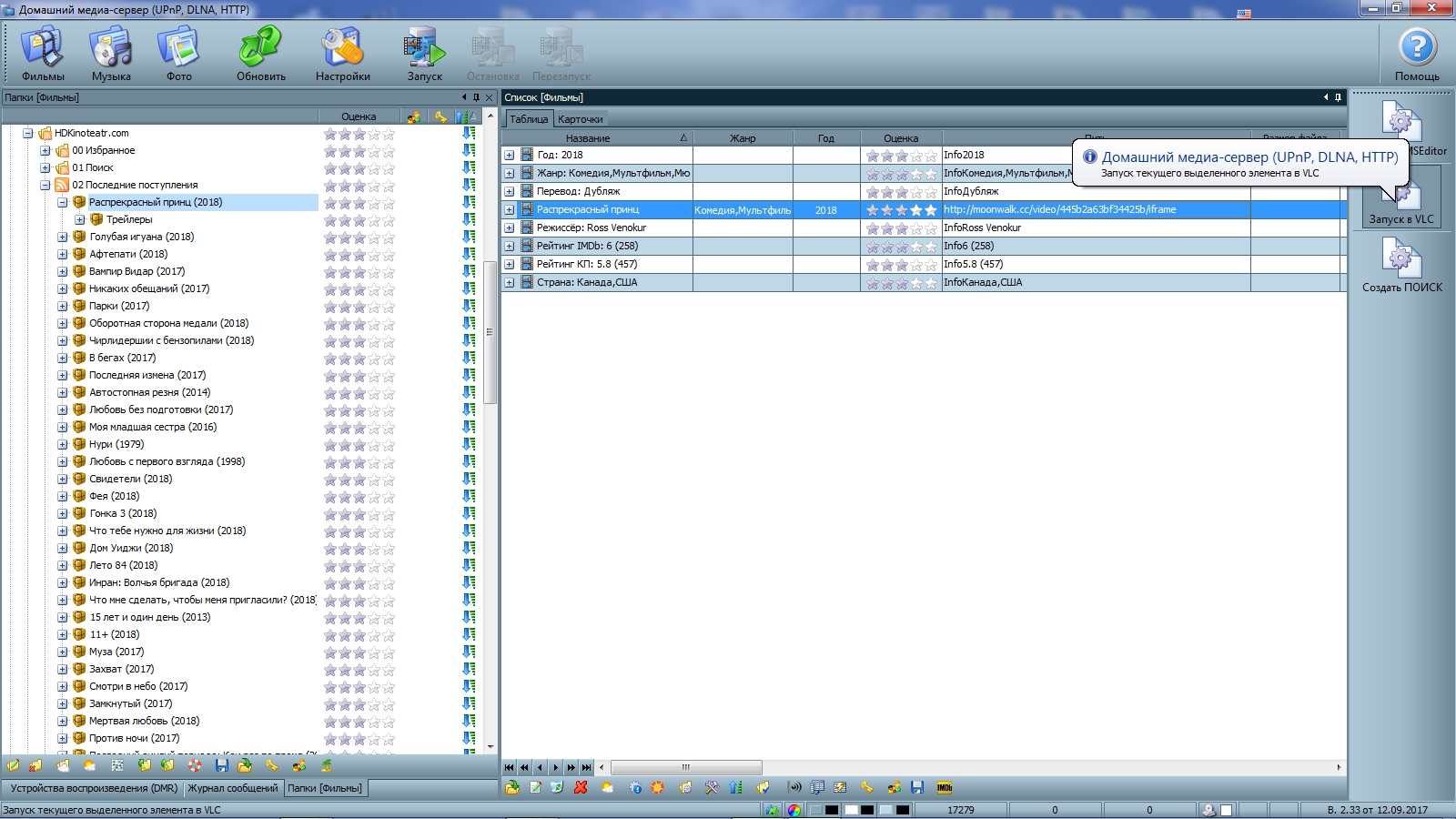Open Настройки settings
The image size is (1456, 819).
click(342, 55)
